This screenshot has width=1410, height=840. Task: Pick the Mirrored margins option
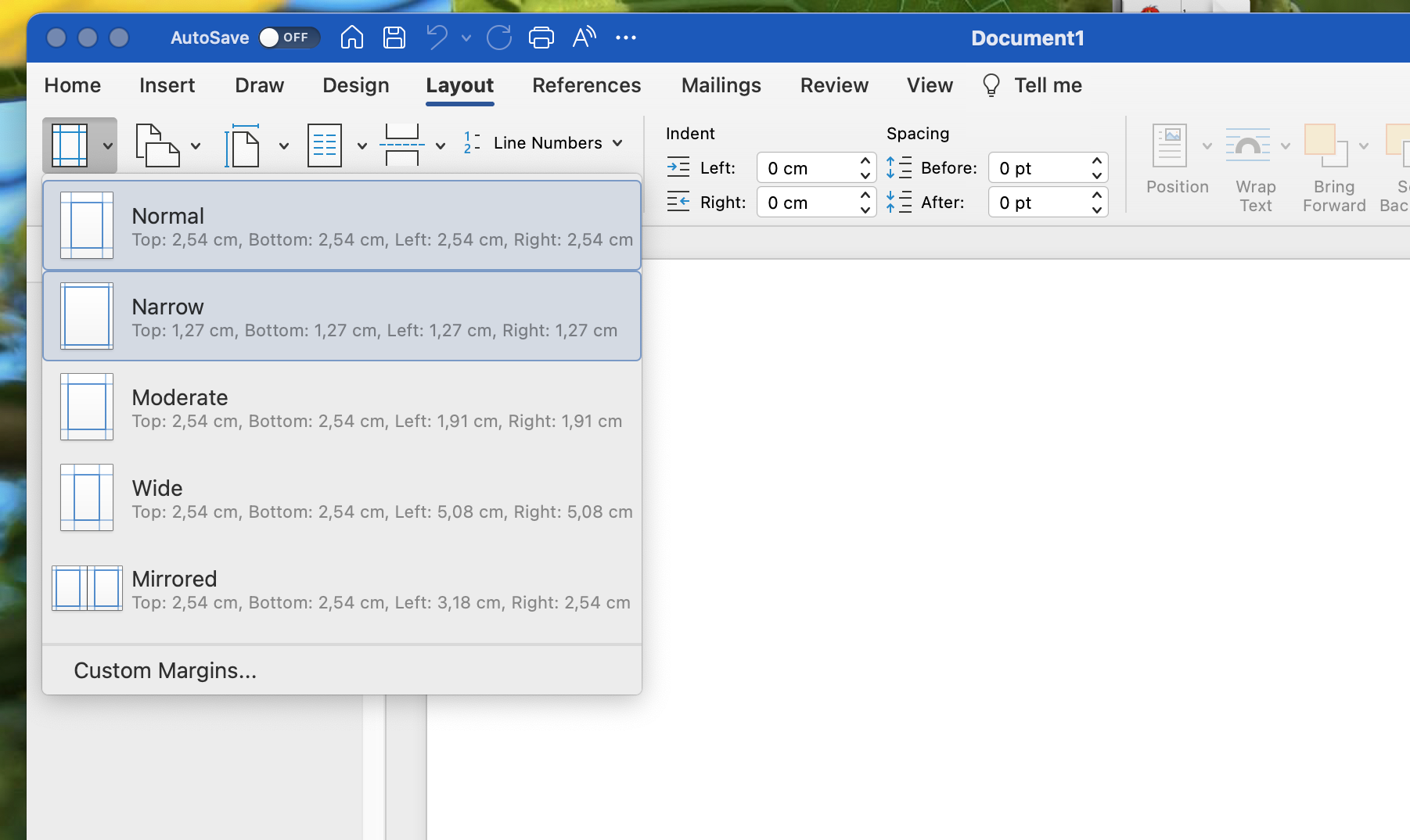[342, 588]
